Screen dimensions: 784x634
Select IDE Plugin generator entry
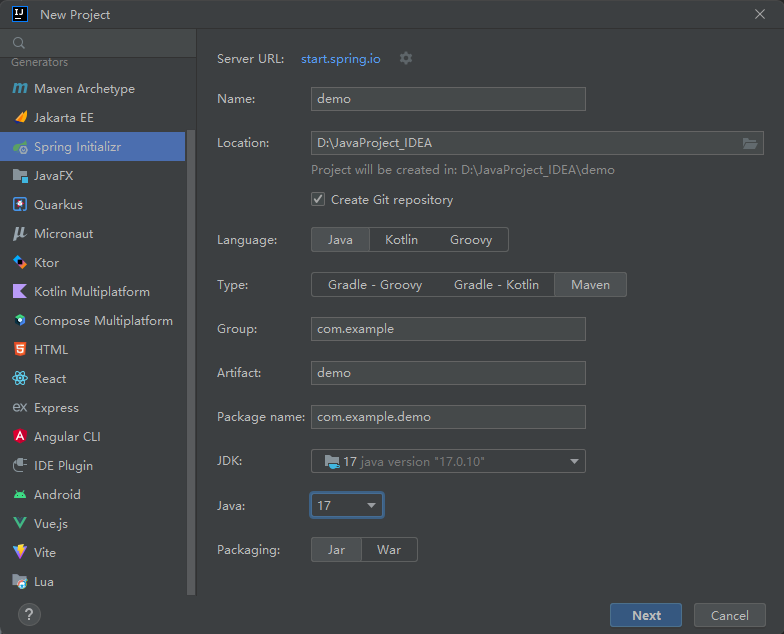click(x=93, y=466)
